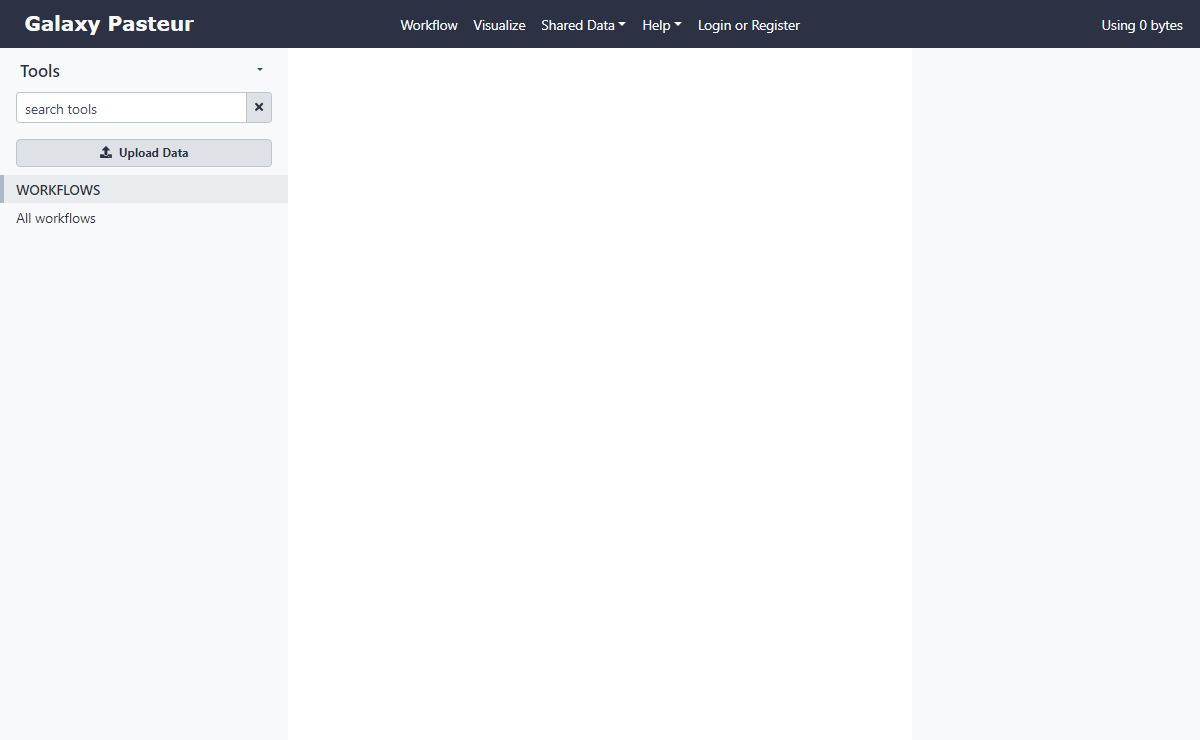Screen dimensions: 1200x740
Task: Open the Workflow menu item
Action: (429, 25)
